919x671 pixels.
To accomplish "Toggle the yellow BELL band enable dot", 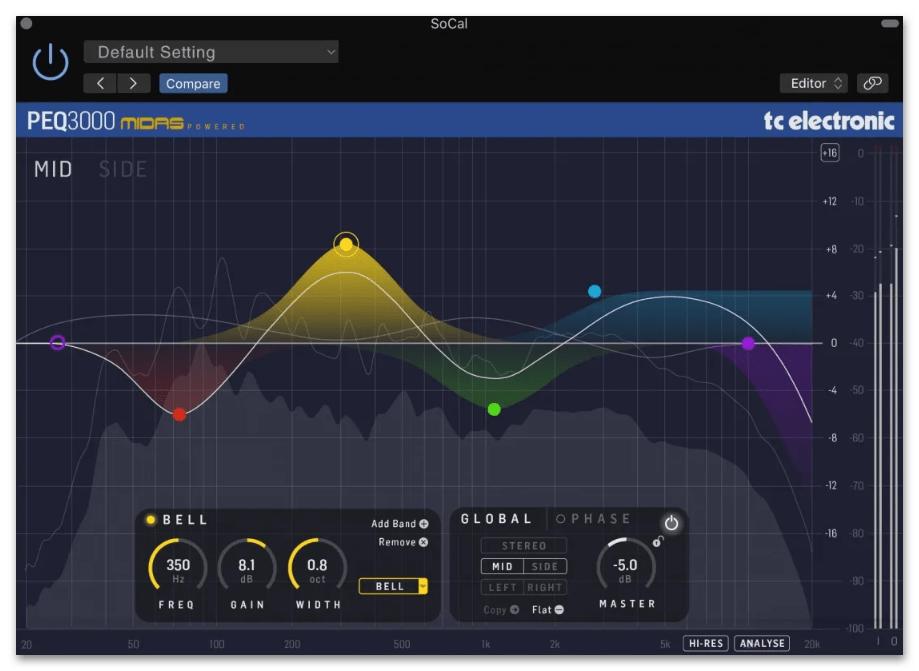I will (x=151, y=519).
